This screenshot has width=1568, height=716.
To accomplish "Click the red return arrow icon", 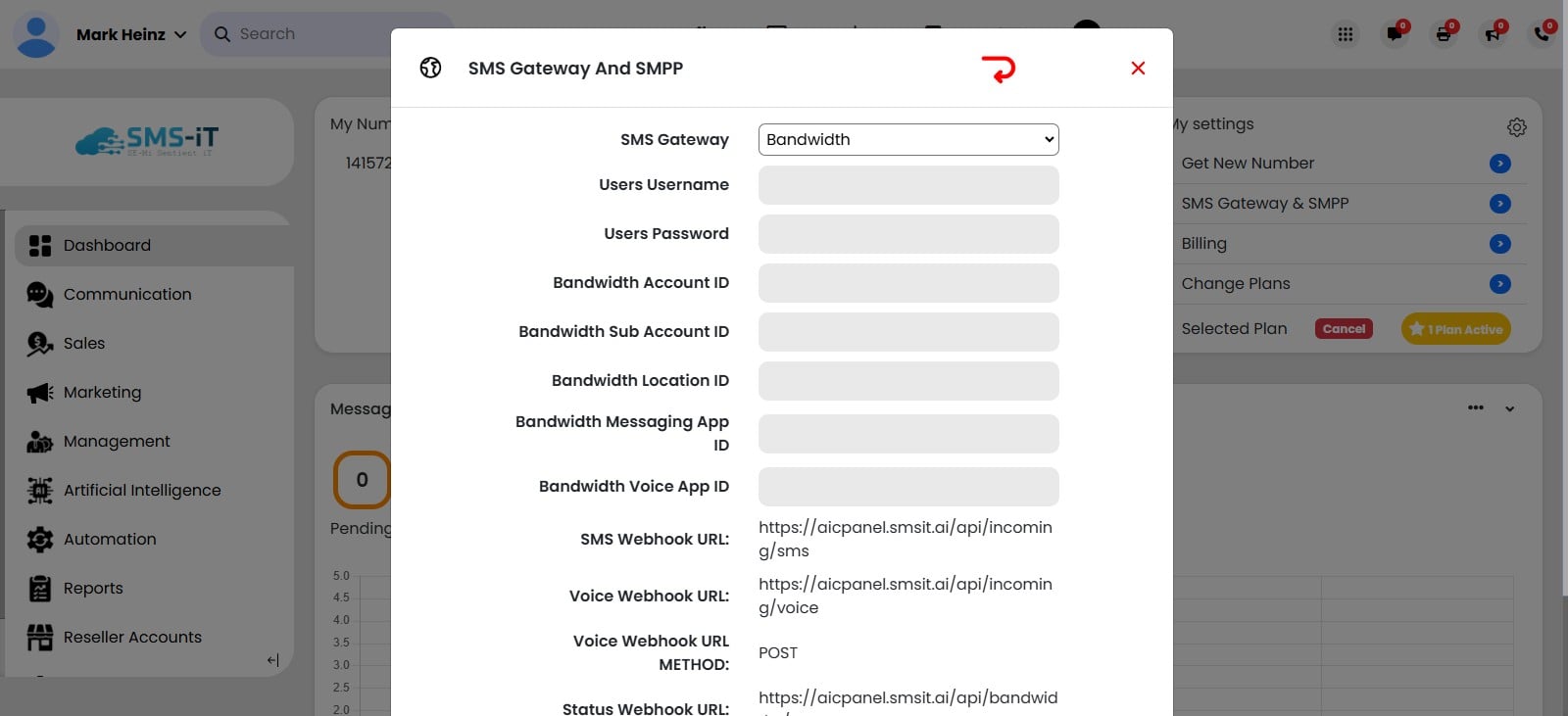I will click(x=999, y=69).
